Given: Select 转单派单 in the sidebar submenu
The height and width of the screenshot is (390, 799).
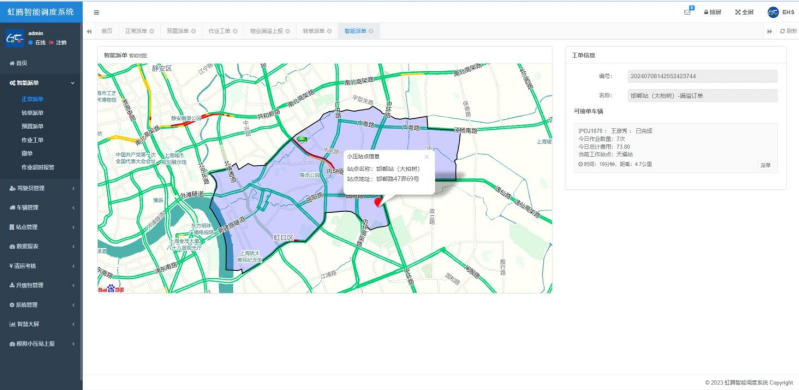Looking at the screenshot, I should [33, 113].
